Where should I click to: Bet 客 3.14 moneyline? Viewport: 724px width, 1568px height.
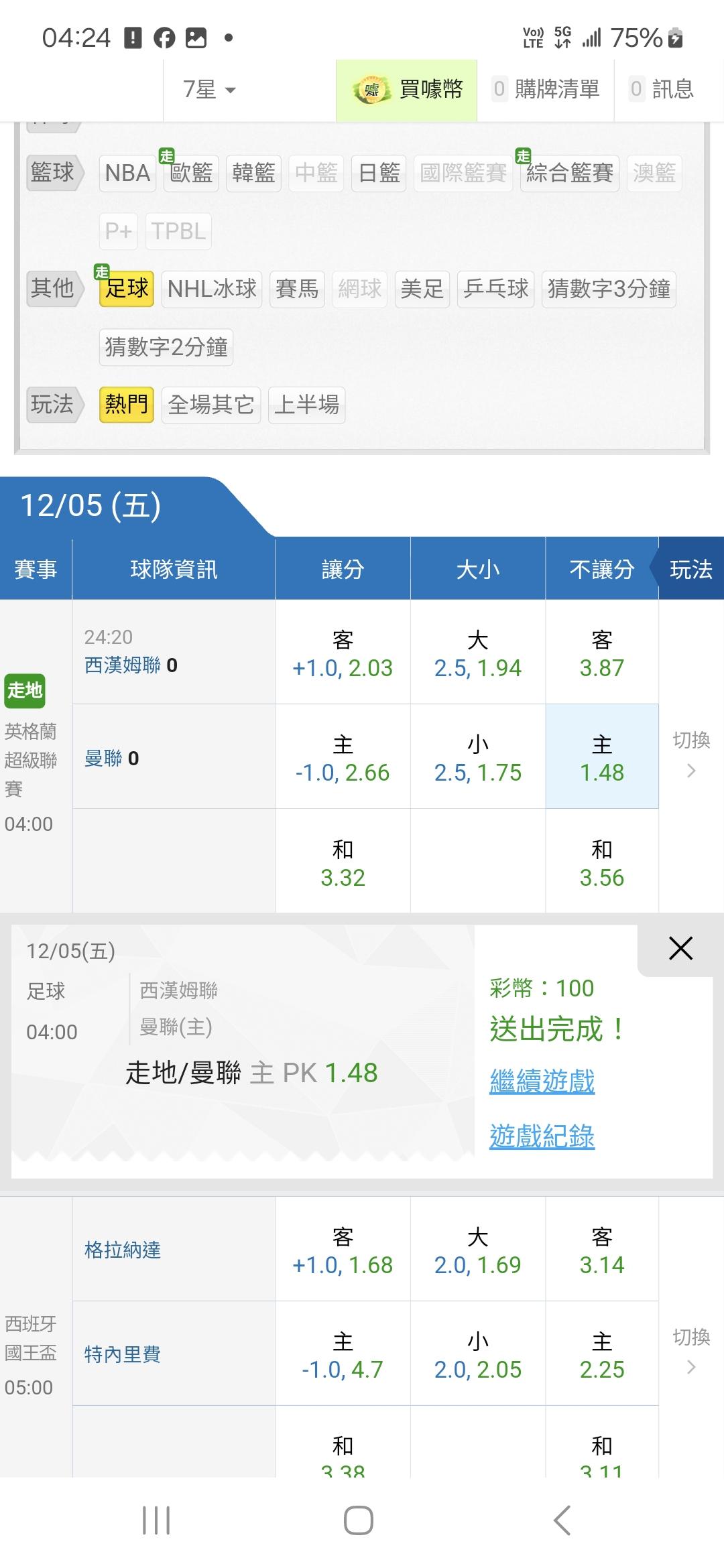(x=602, y=1250)
